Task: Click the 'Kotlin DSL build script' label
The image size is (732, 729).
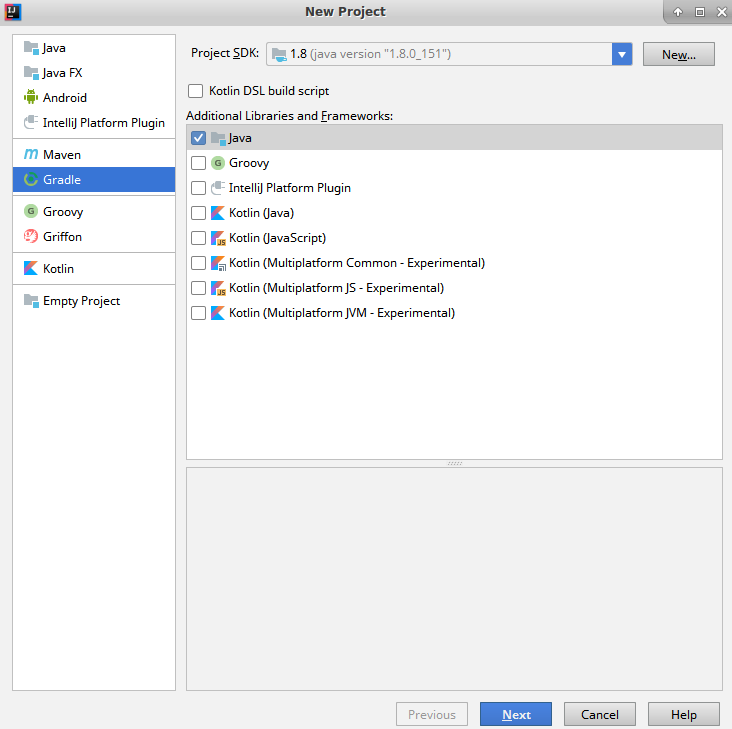Action: (269, 91)
